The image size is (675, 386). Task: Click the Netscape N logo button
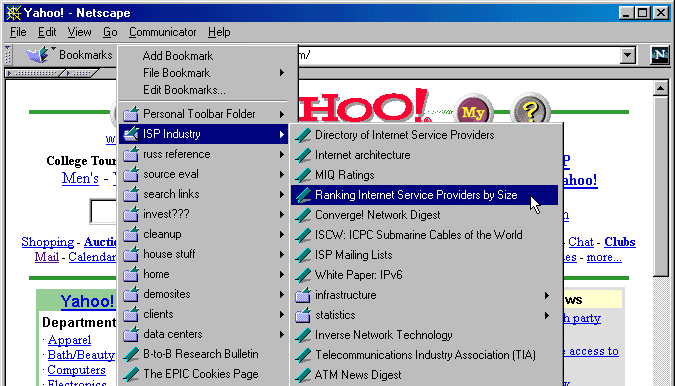[x=660, y=55]
